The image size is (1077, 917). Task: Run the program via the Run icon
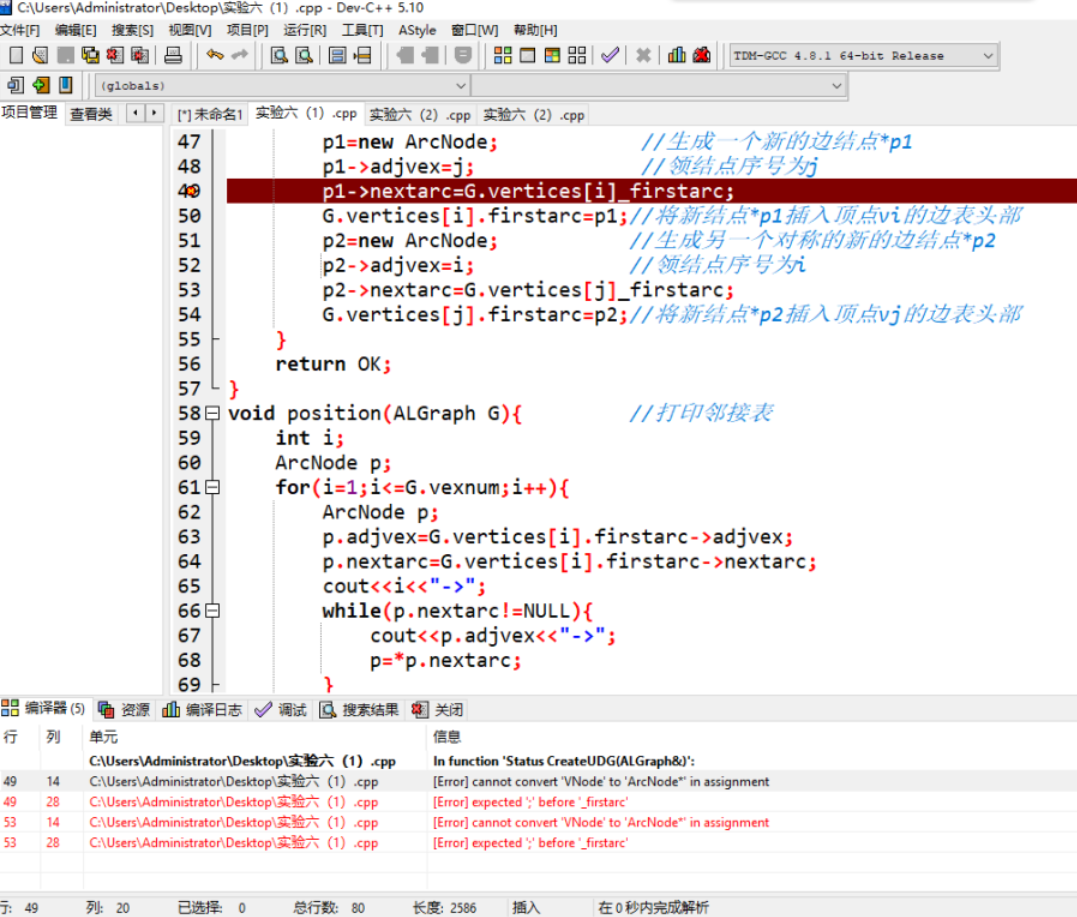(527, 55)
